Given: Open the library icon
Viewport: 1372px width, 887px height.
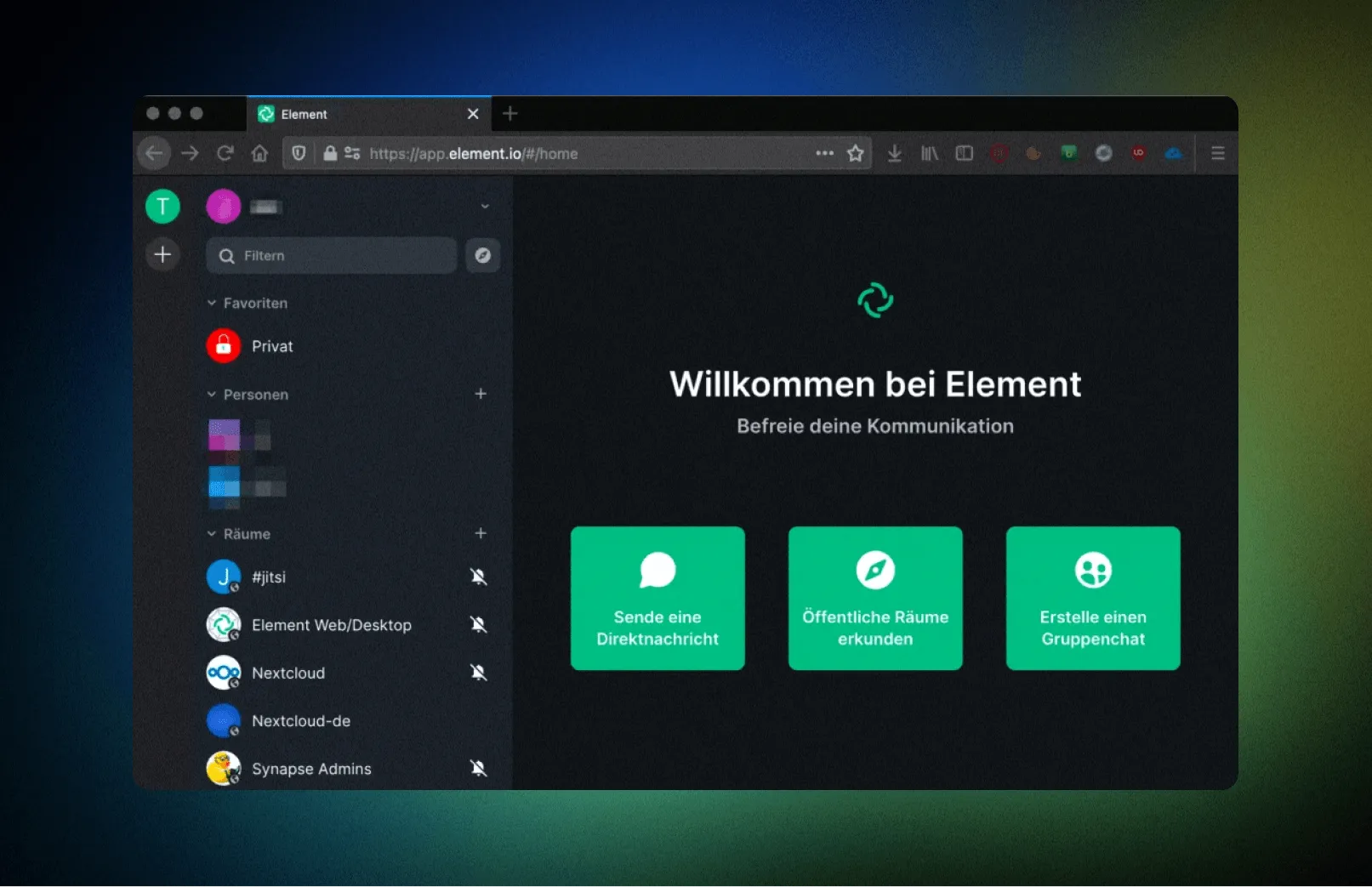Looking at the screenshot, I should click(x=930, y=153).
